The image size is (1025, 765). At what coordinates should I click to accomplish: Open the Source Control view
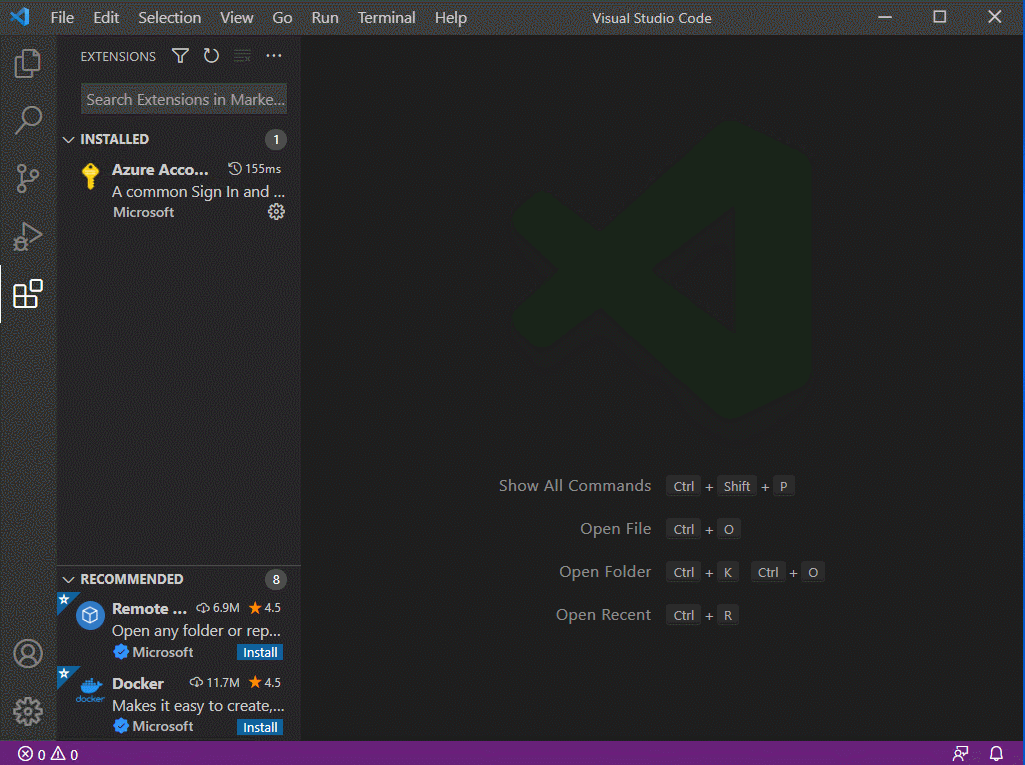(x=27, y=178)
